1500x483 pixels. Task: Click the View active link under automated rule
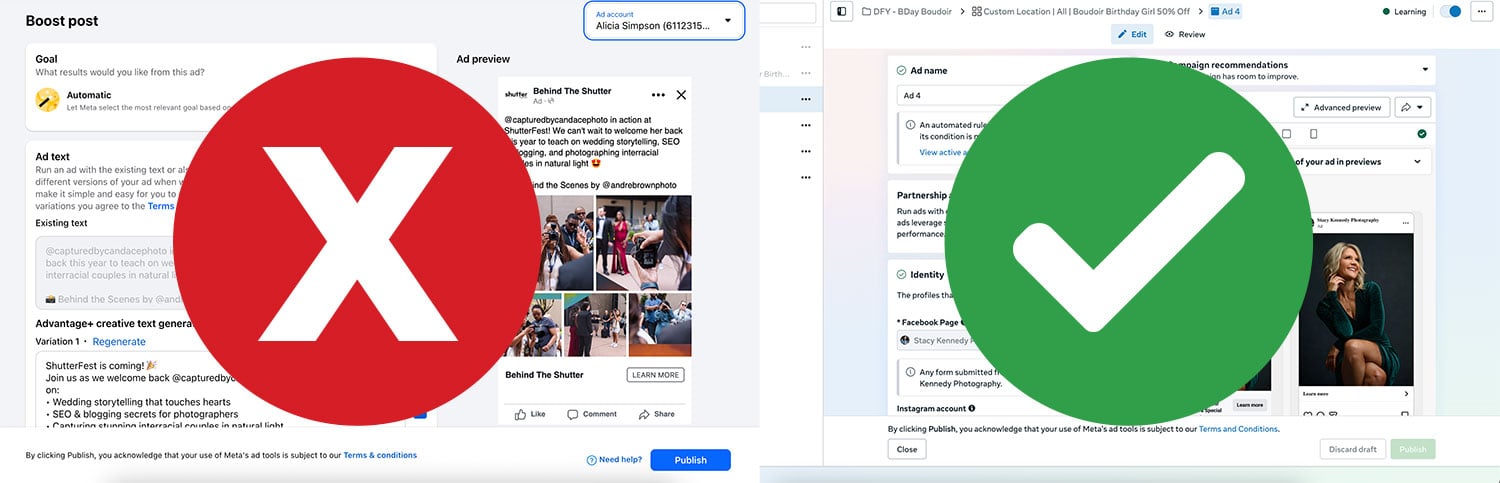943,152
